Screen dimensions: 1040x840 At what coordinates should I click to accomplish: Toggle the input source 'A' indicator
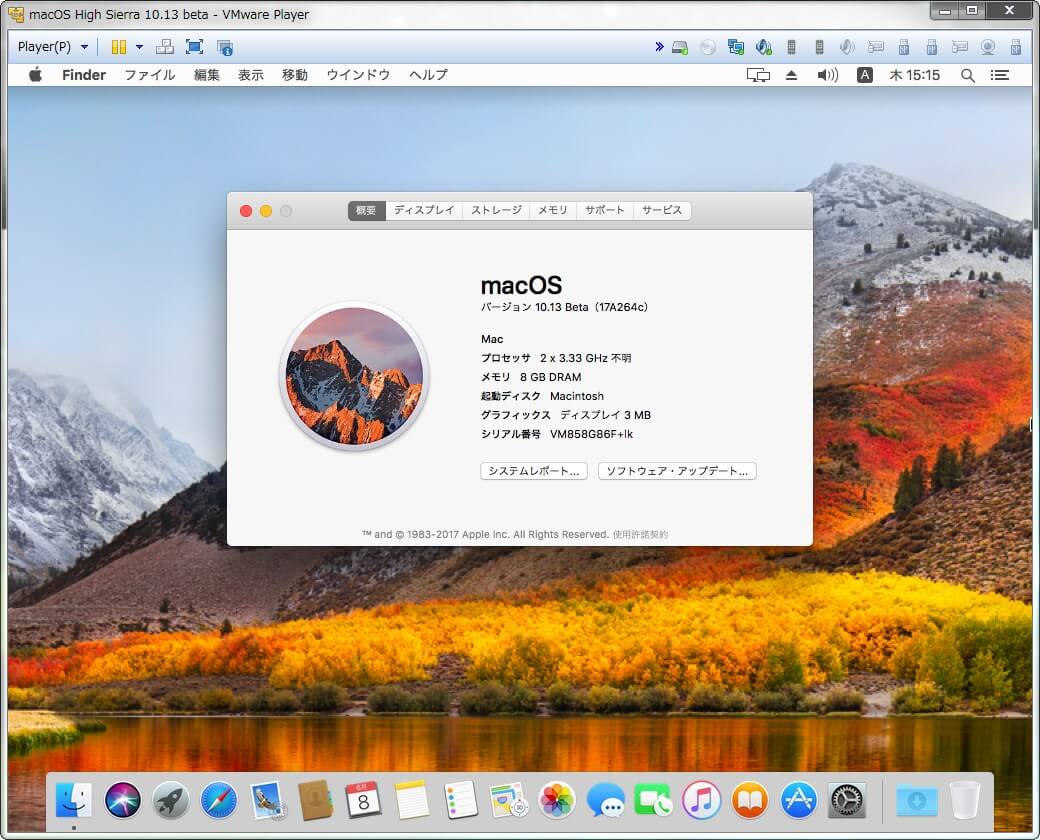pyautogui.click(x=865, y=75)
